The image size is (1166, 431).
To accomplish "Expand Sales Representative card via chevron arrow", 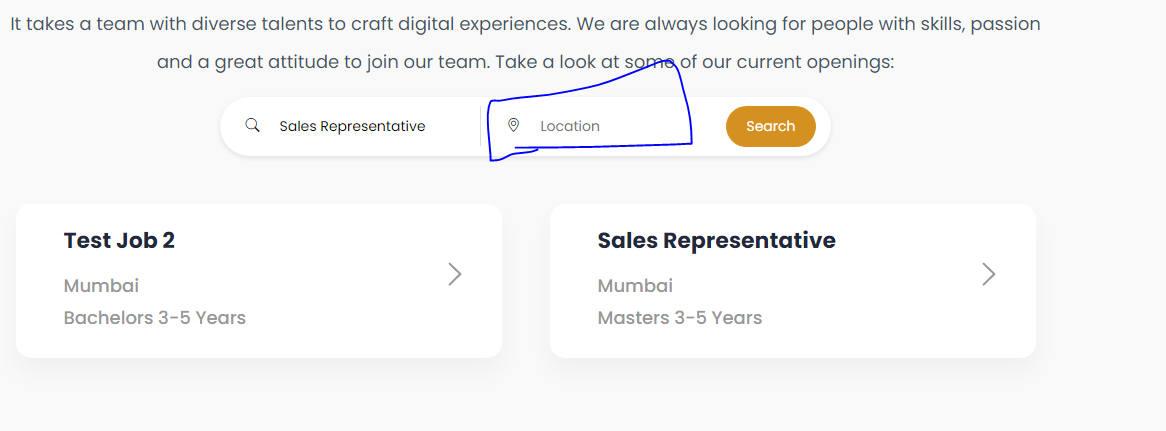I will pos(989,274).
